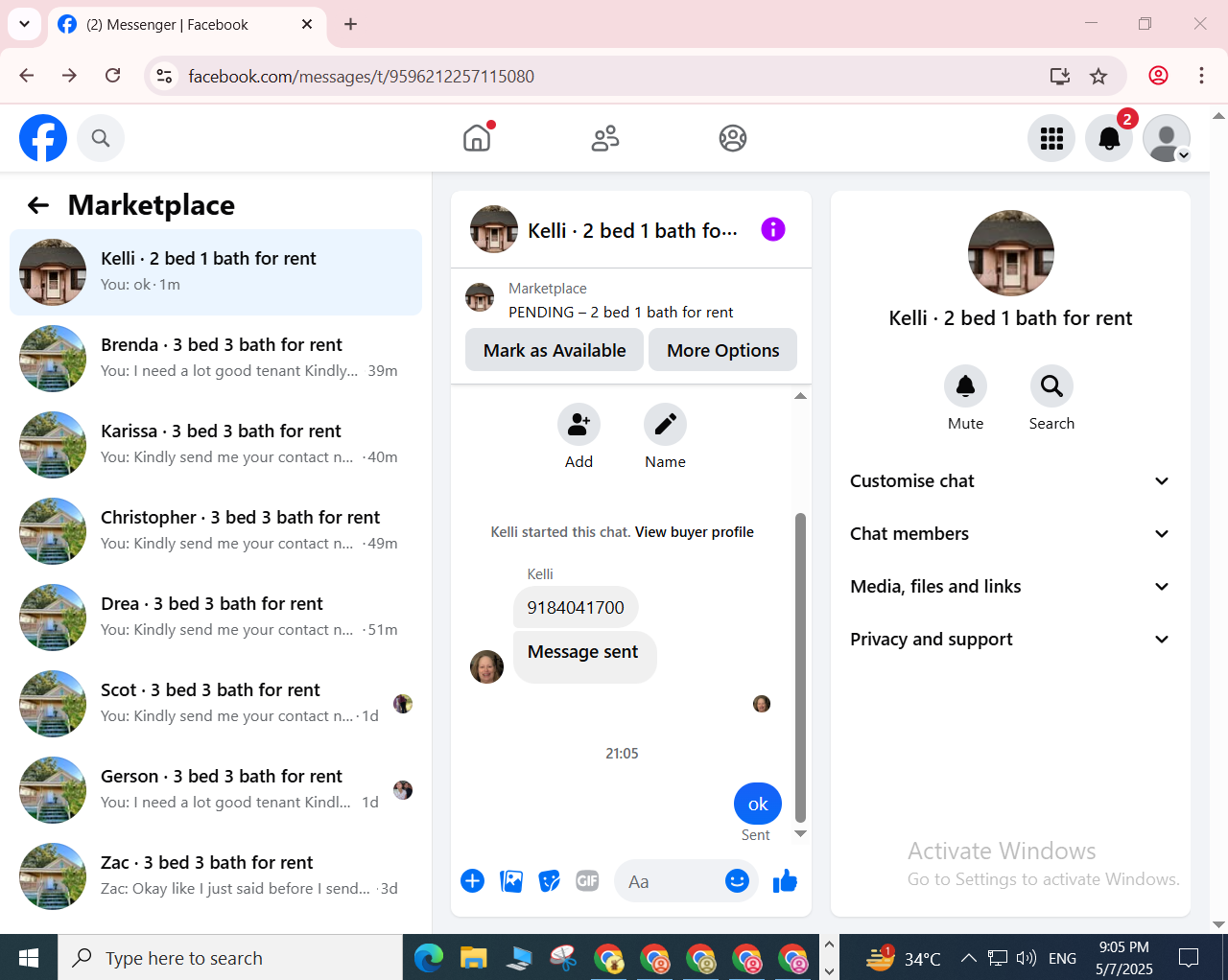1228x980 pixels.
Task: Open the taskbar clock showing 9:05 PM
Action: tap(1124, 958)
